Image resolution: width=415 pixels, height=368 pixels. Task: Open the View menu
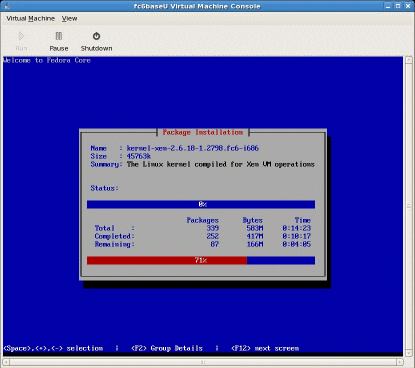click(x=69, y=19)
